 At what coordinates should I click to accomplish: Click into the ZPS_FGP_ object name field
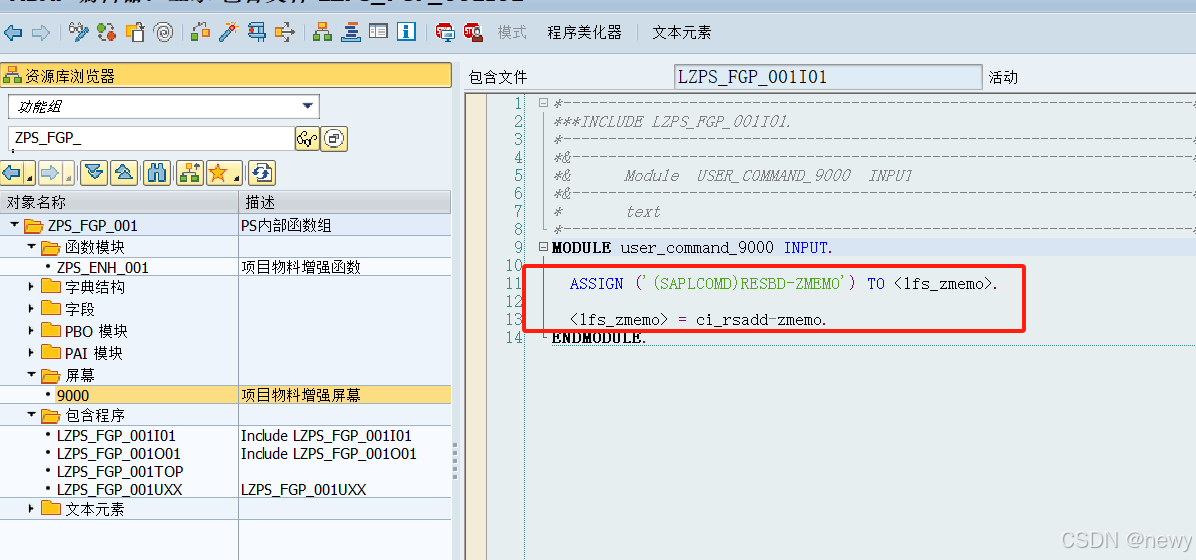[151, 138]
